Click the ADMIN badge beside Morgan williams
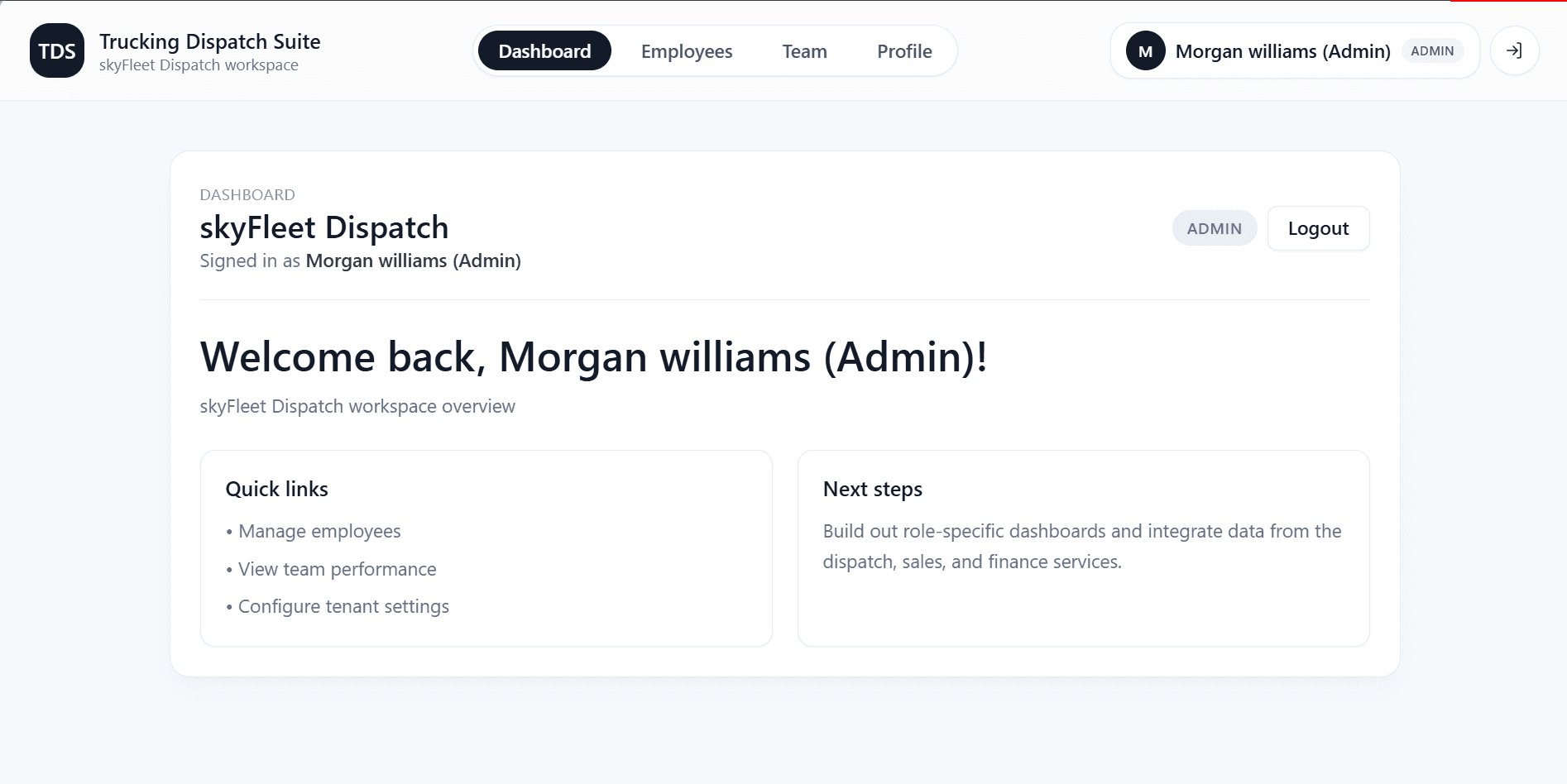Viewport: 1567px width, 784px height. coord(1433,50)
